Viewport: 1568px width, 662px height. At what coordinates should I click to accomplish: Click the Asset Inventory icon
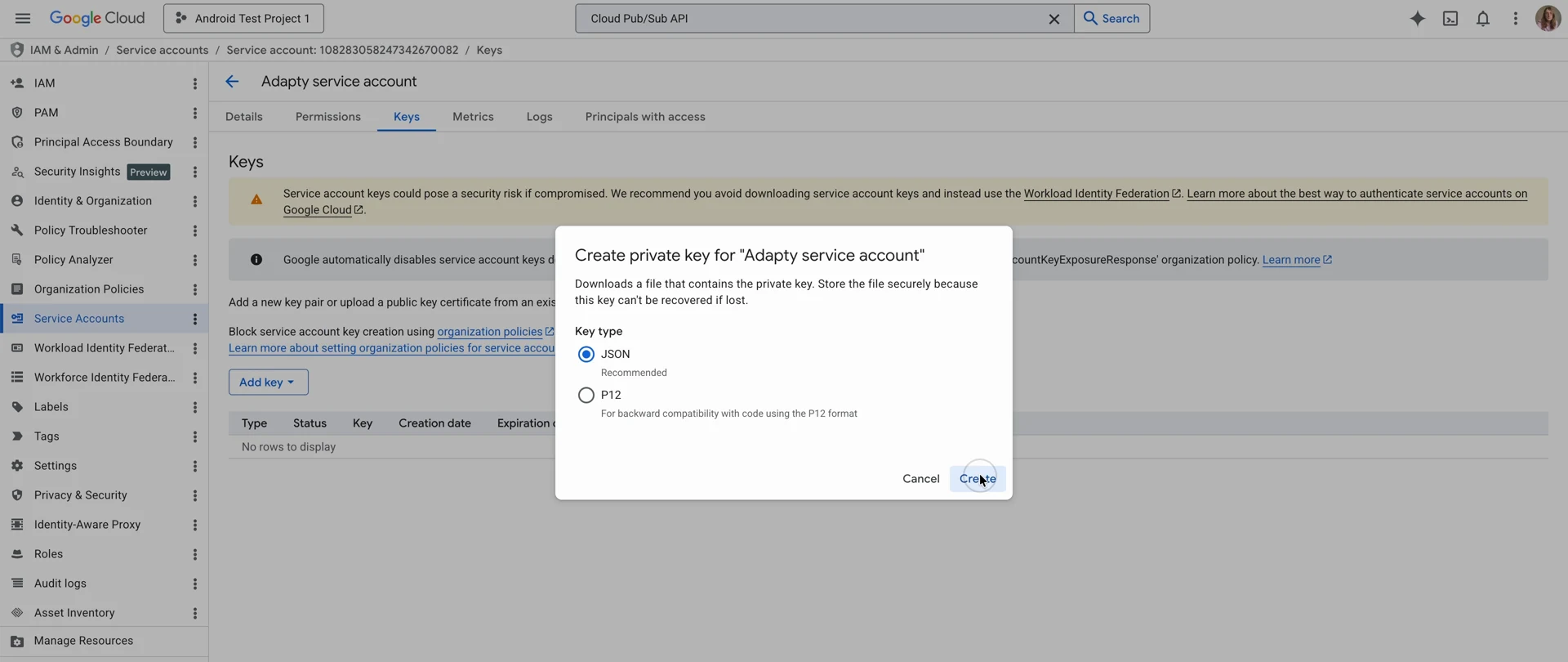click(17, 613)
